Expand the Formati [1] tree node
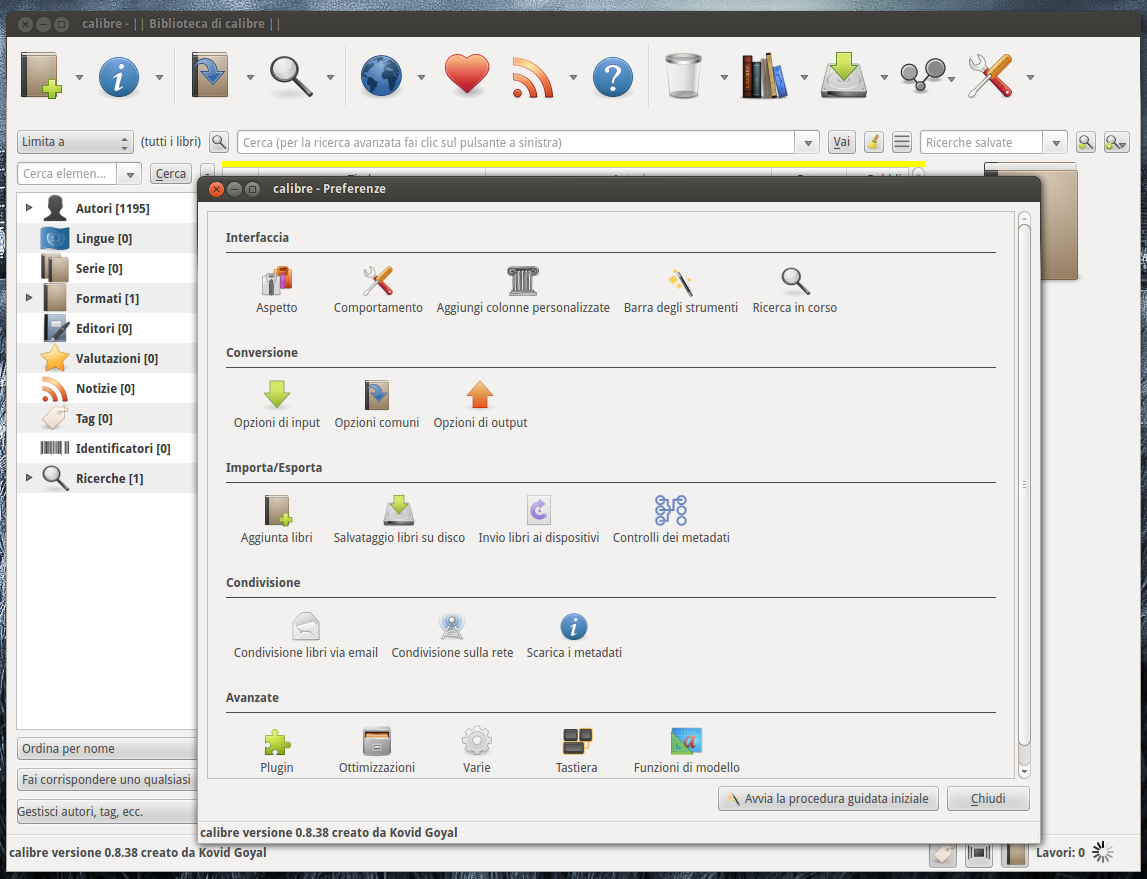The height and width of the screenshot is (879, 1147). [x=29, y=298]
